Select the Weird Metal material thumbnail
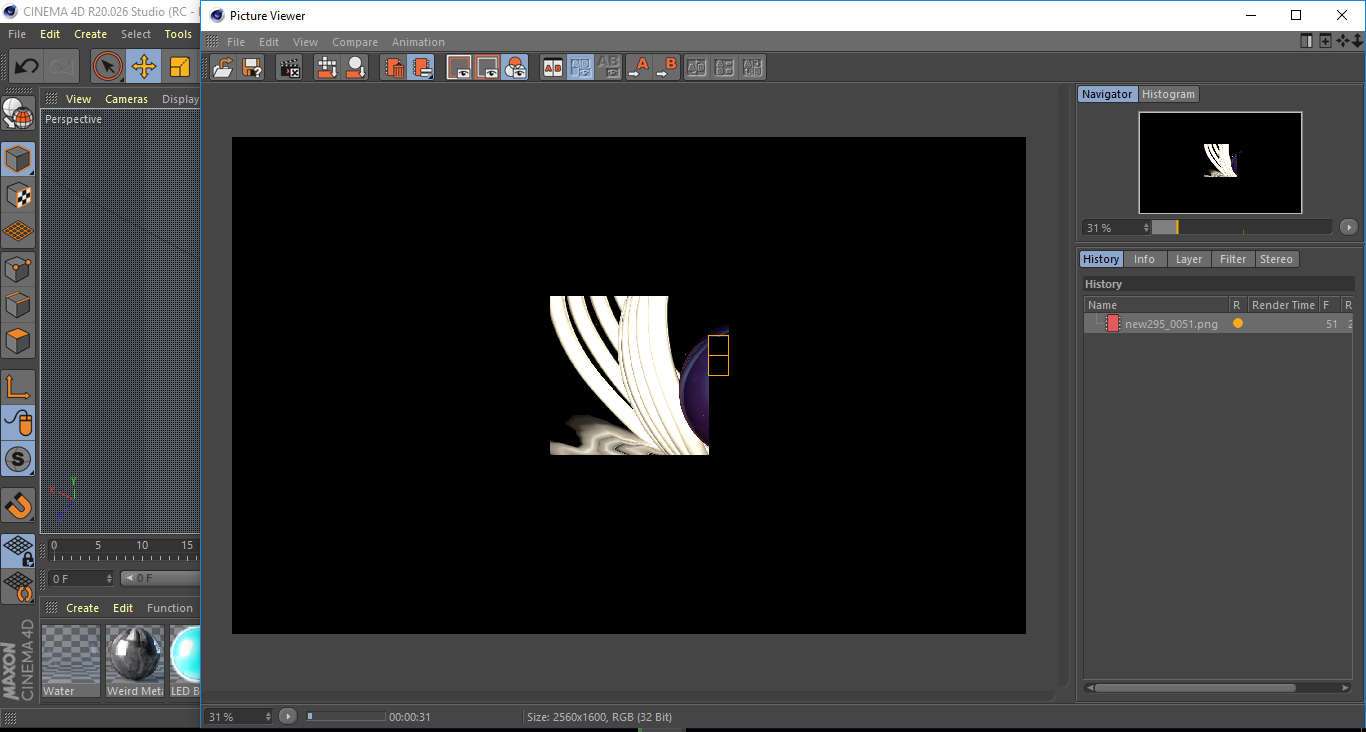This screenshot has width=1366, height=732. coord(135,661)
